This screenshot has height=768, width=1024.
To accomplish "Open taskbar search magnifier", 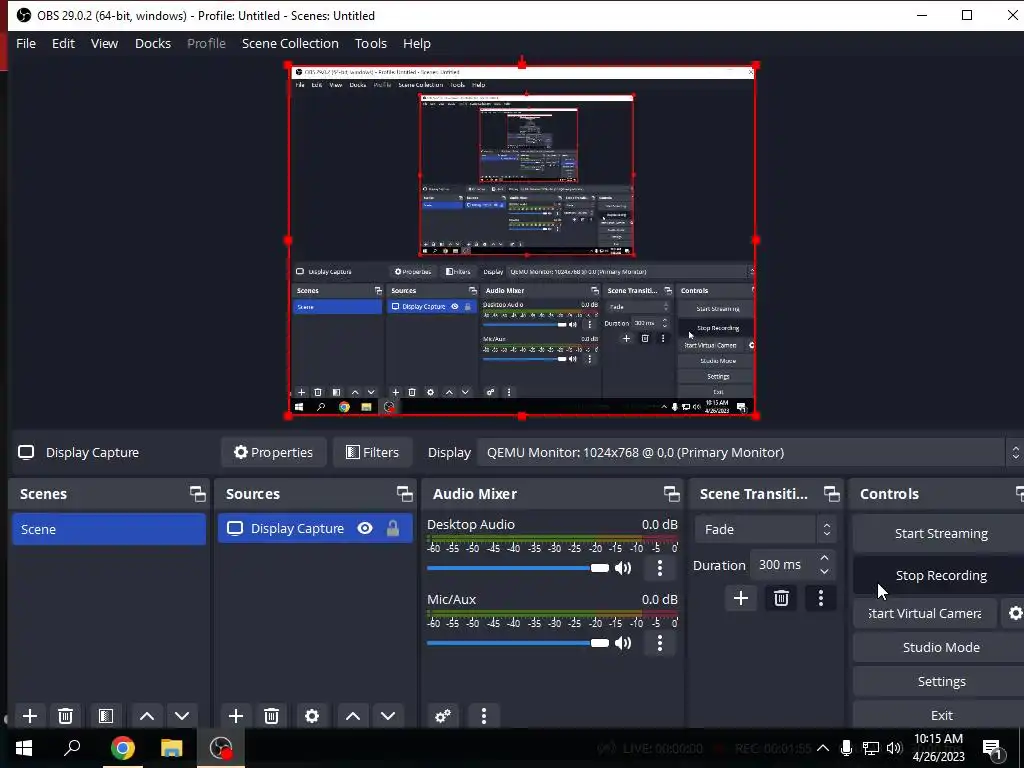I will pos(72,748).
